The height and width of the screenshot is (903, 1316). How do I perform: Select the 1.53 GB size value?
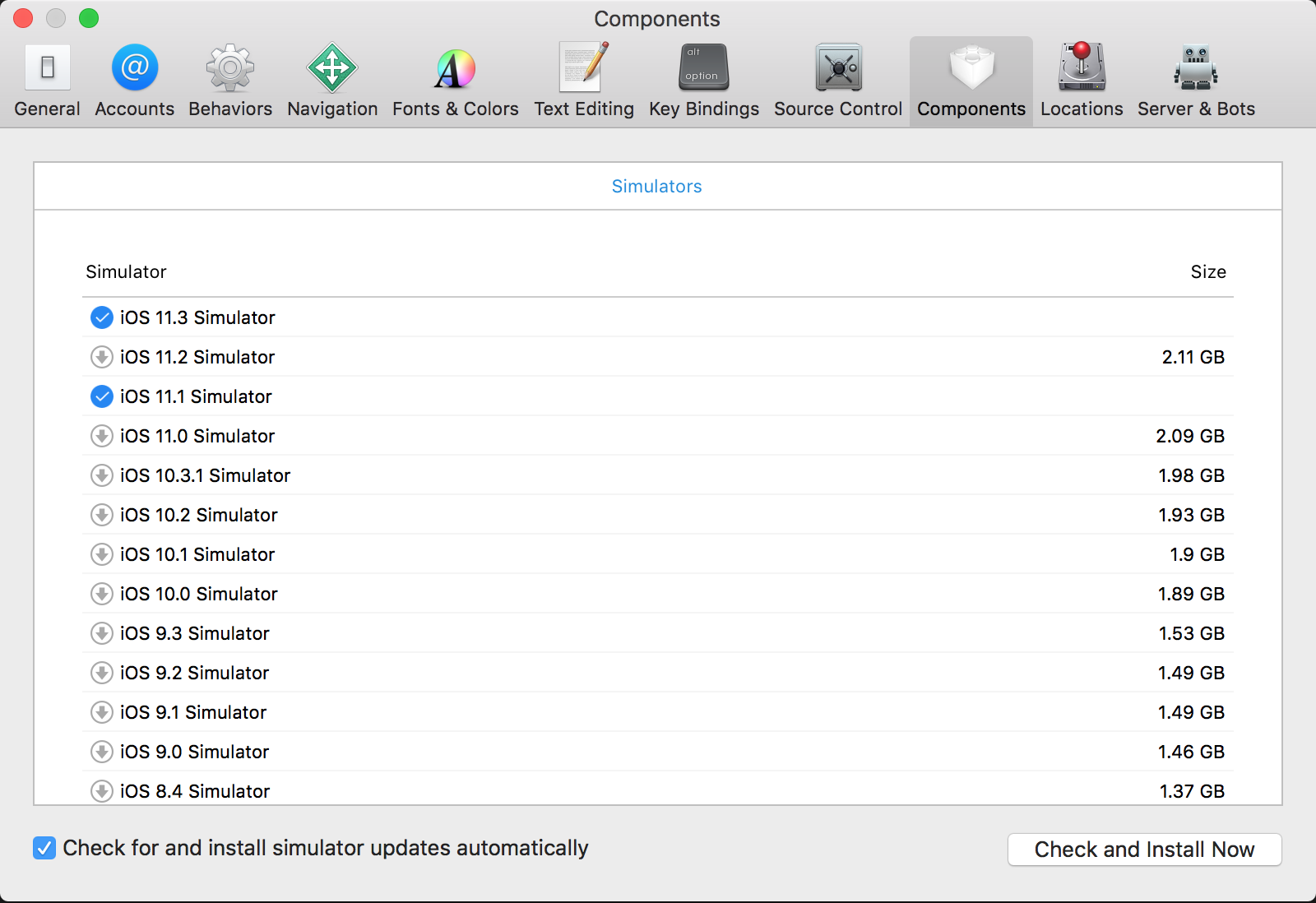pyautogui.click(x=1191, y=633)
